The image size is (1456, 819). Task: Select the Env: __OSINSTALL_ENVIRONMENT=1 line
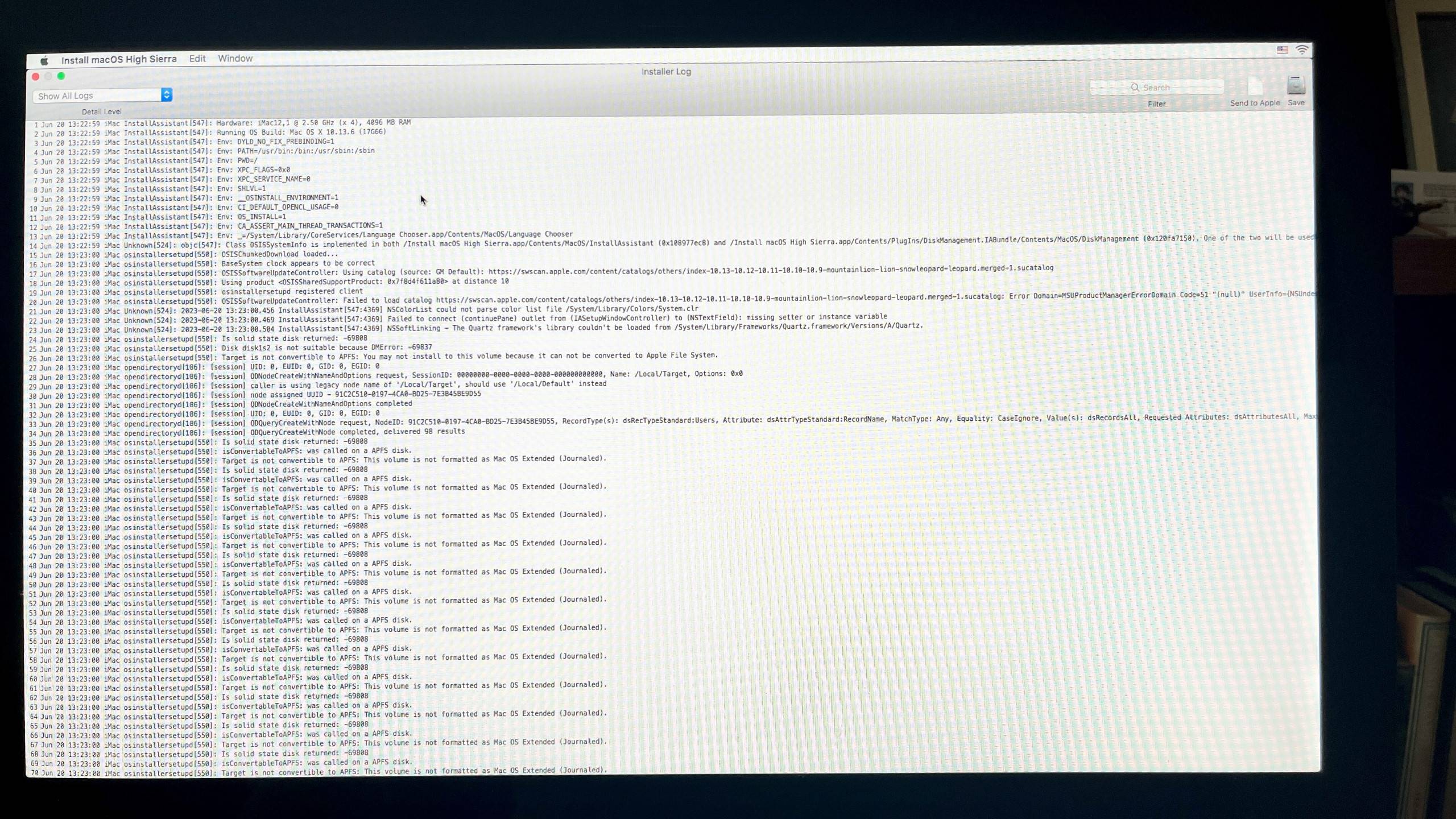tap(185, 198)
